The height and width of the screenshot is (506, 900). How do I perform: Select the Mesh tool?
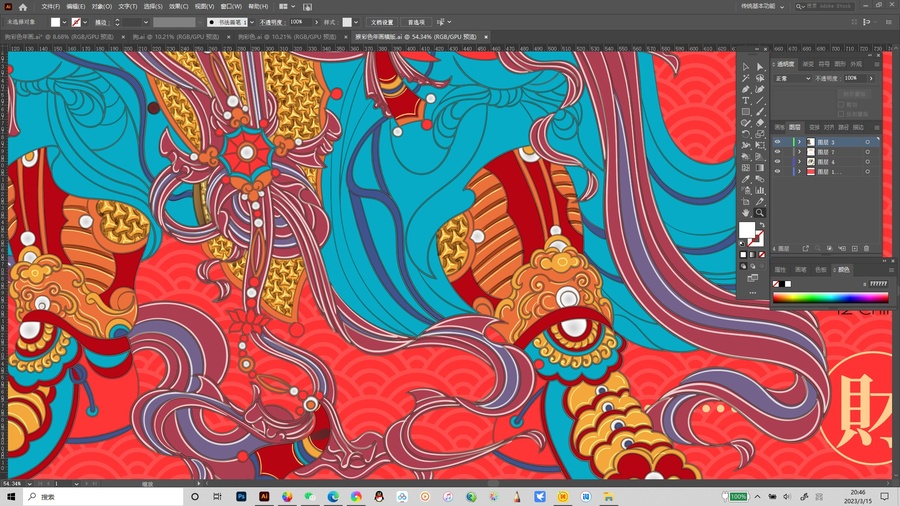[x=746, y=168]
